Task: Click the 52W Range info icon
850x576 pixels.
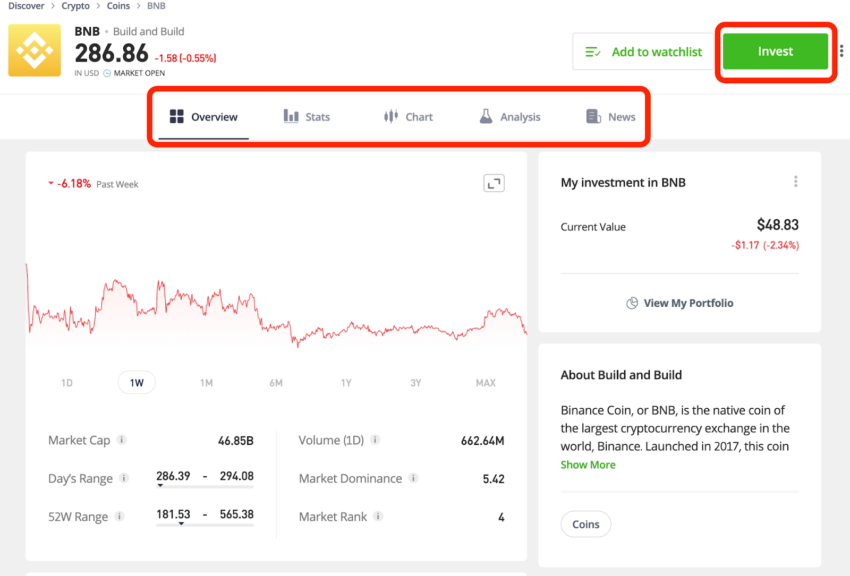Action: point(119,516)
